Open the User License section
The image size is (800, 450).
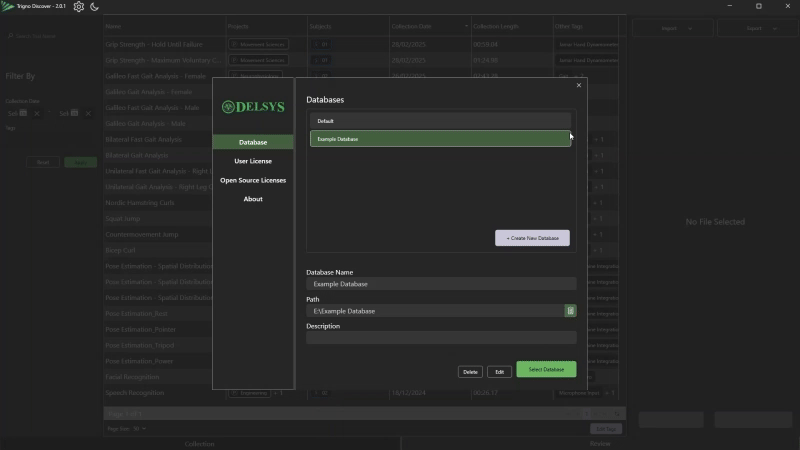(x=253, y=161)
